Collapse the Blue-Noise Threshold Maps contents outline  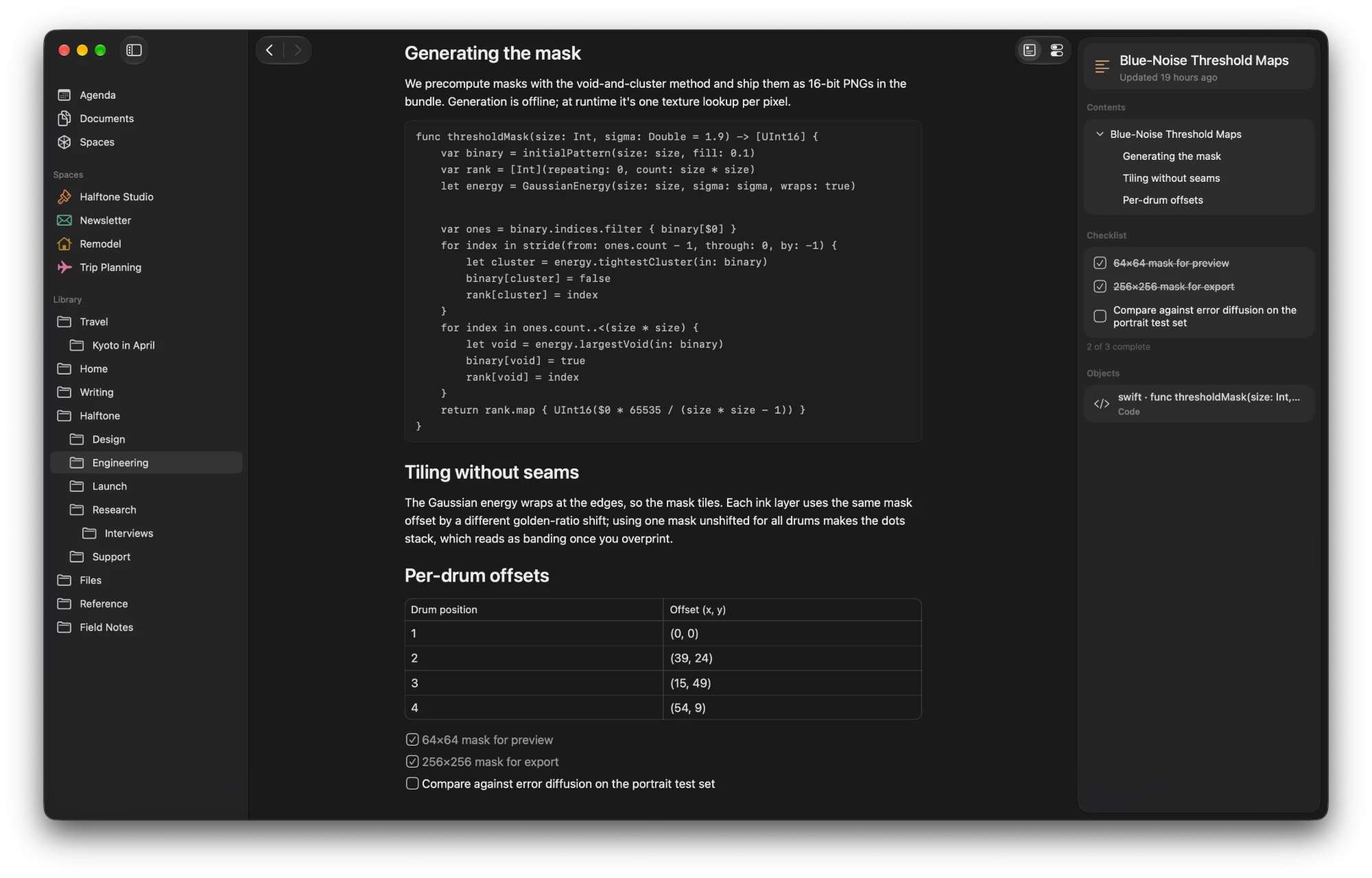point(1100,134)
